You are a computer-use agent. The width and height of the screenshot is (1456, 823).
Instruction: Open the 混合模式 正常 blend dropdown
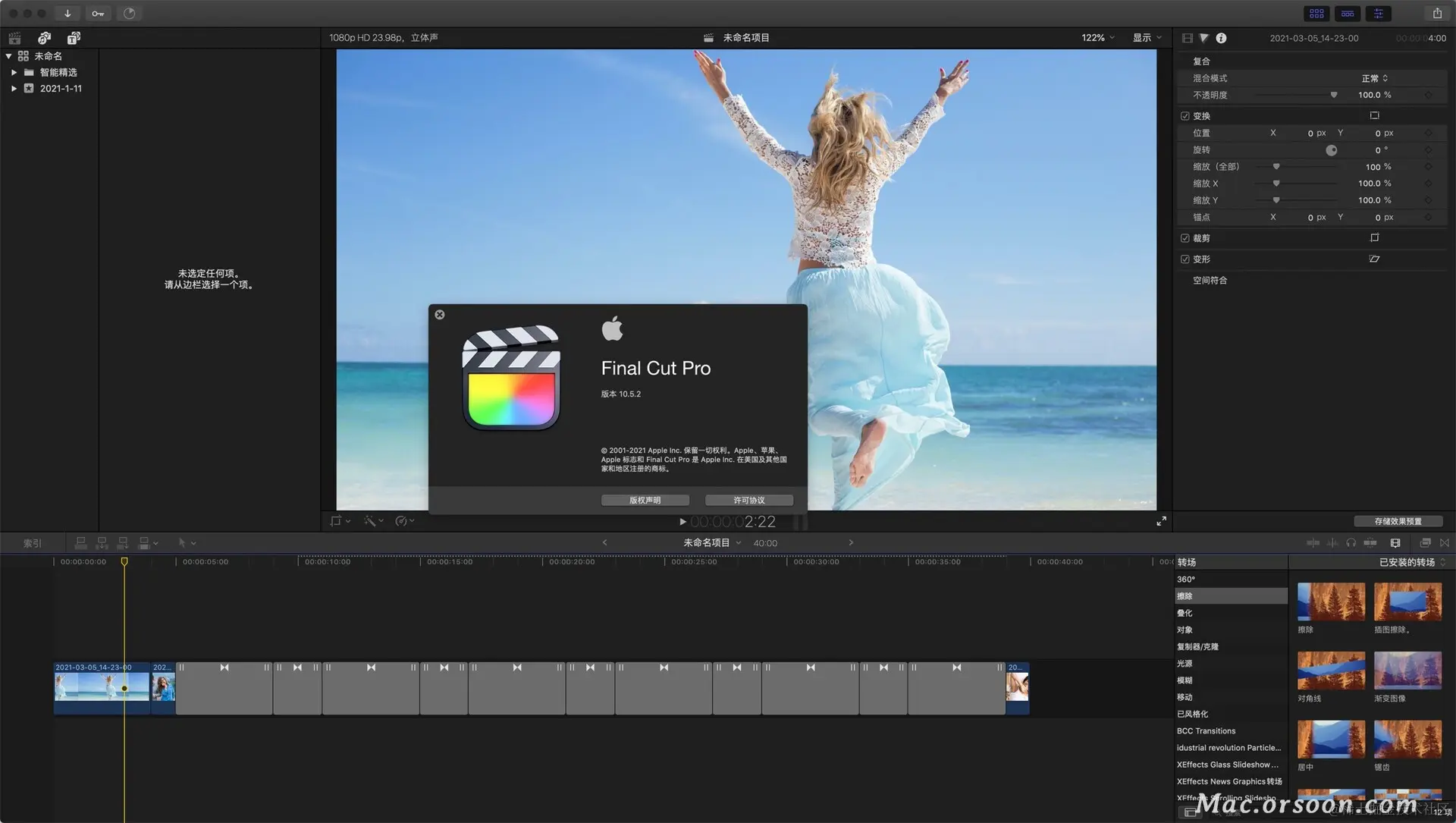coord(1374,78)
